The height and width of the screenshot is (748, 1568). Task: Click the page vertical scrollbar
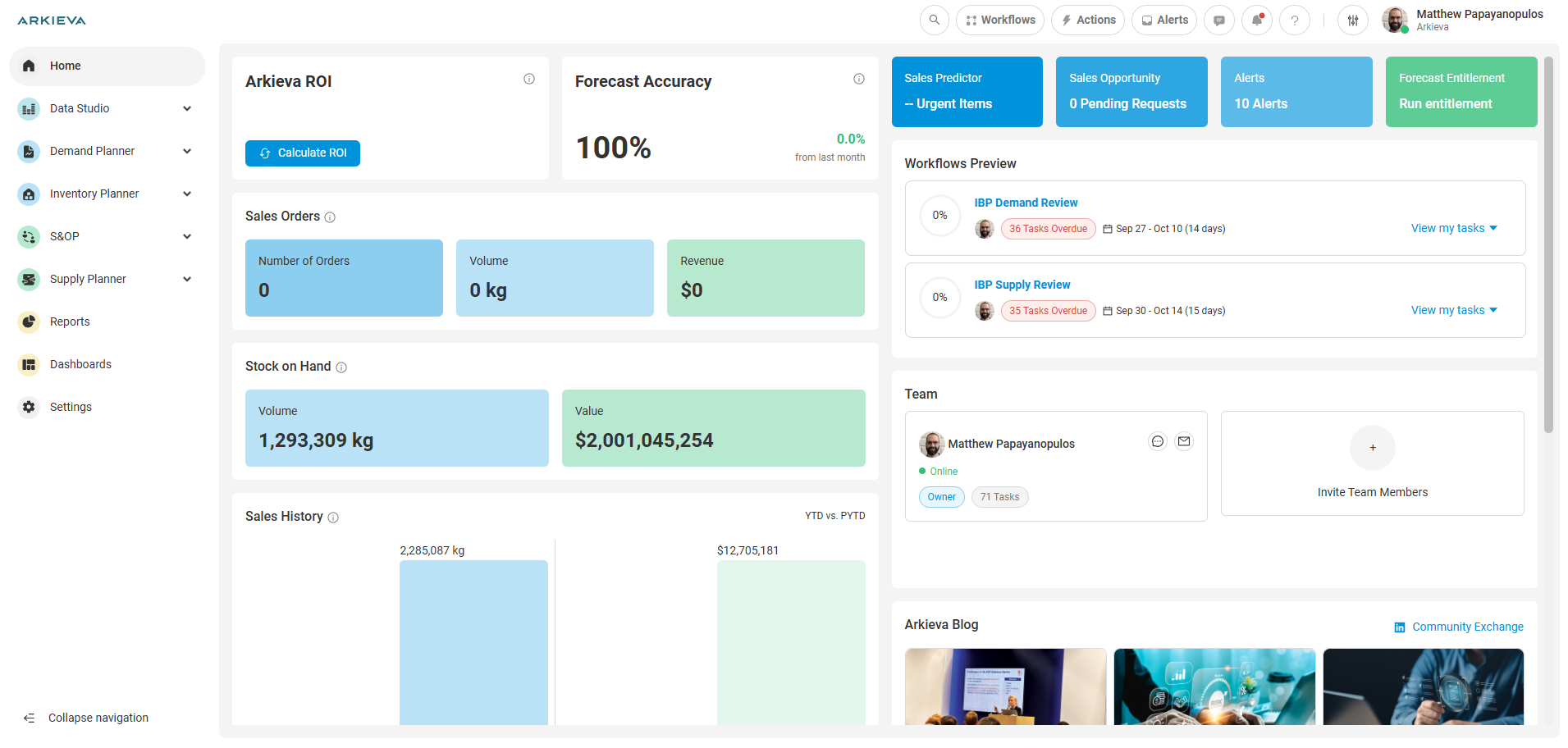pyautogui.click(x=1548, y=244)
